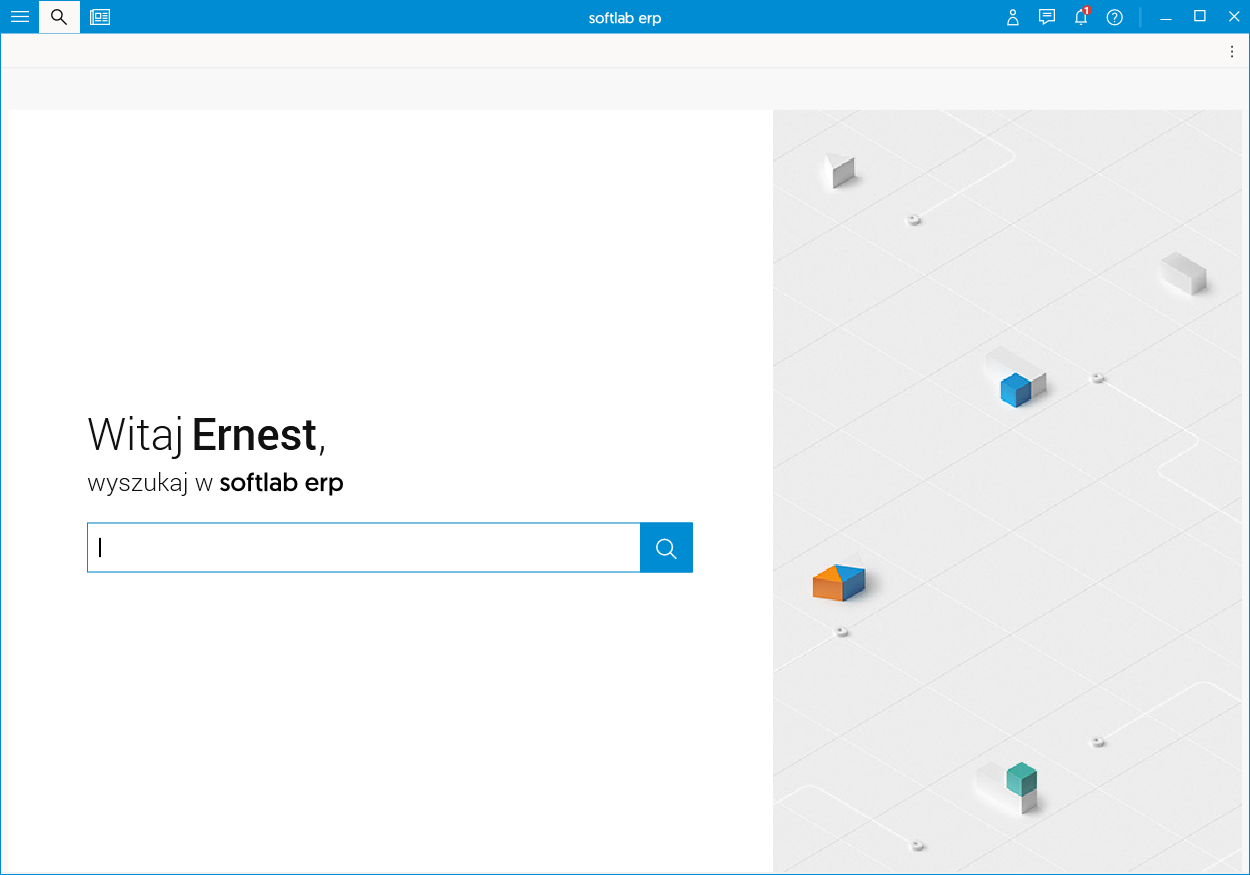Click the blue search button
1250x875 pixels.
tap(666, 548)
